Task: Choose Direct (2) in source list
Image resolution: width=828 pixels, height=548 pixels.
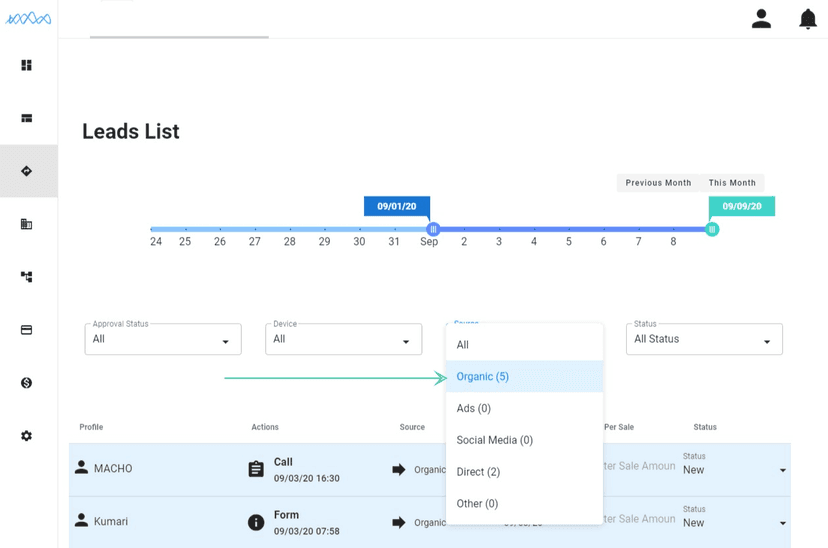Action: coord(478,472)
